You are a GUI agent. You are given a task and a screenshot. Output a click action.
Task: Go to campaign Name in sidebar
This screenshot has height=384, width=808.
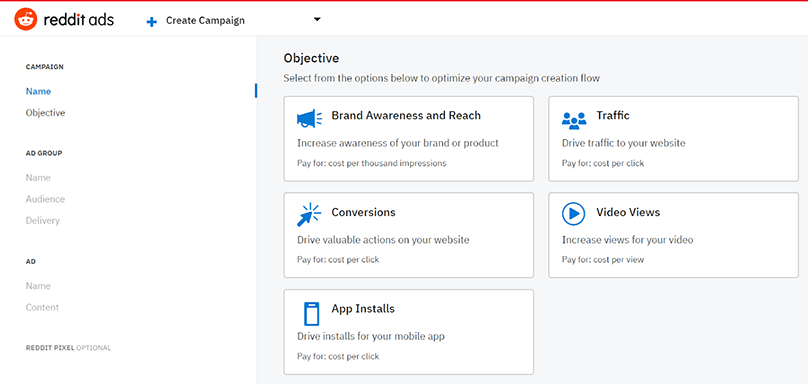[x=38, y=91]
